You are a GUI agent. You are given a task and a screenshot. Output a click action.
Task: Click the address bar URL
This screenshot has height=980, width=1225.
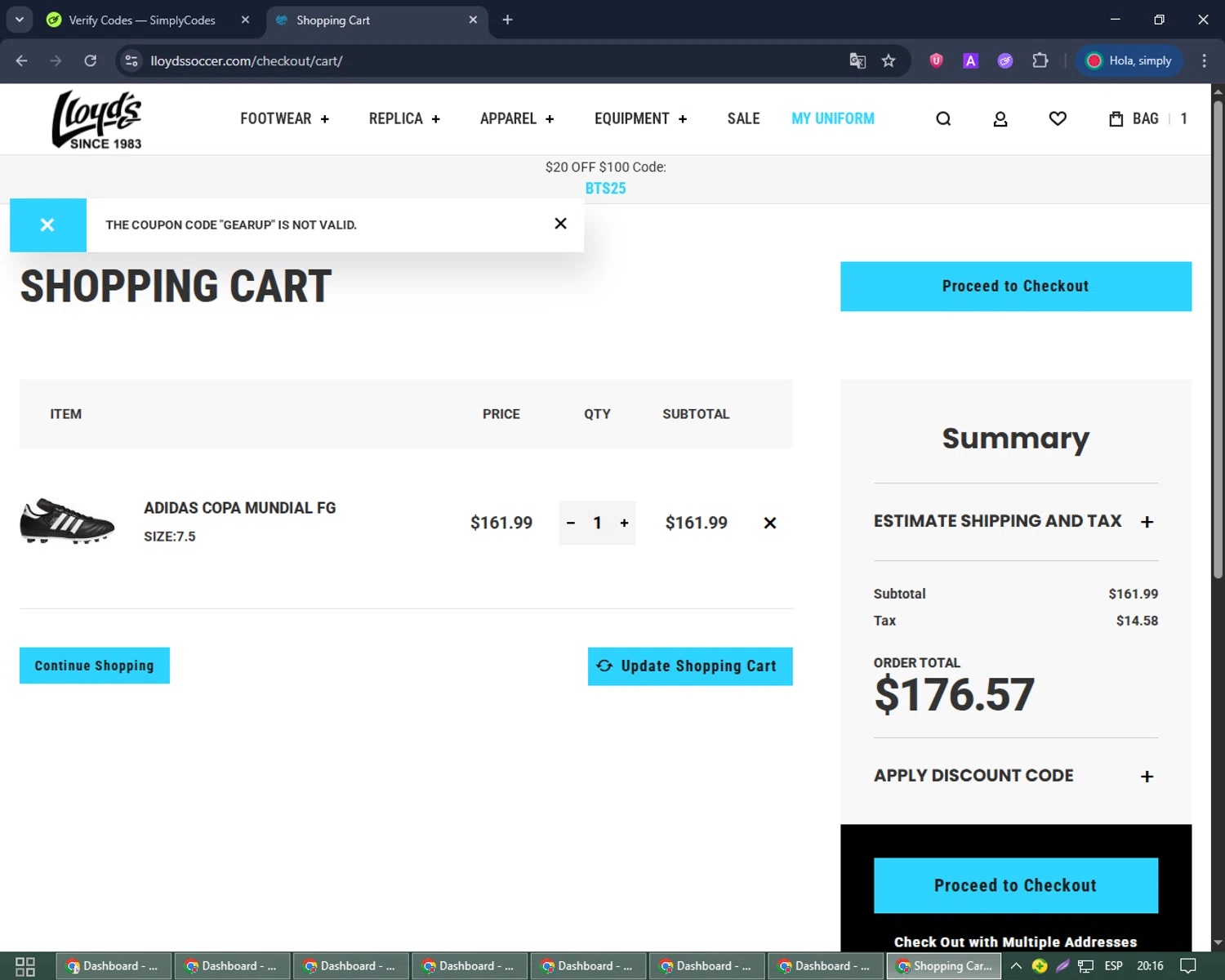[x=247, y=61]
